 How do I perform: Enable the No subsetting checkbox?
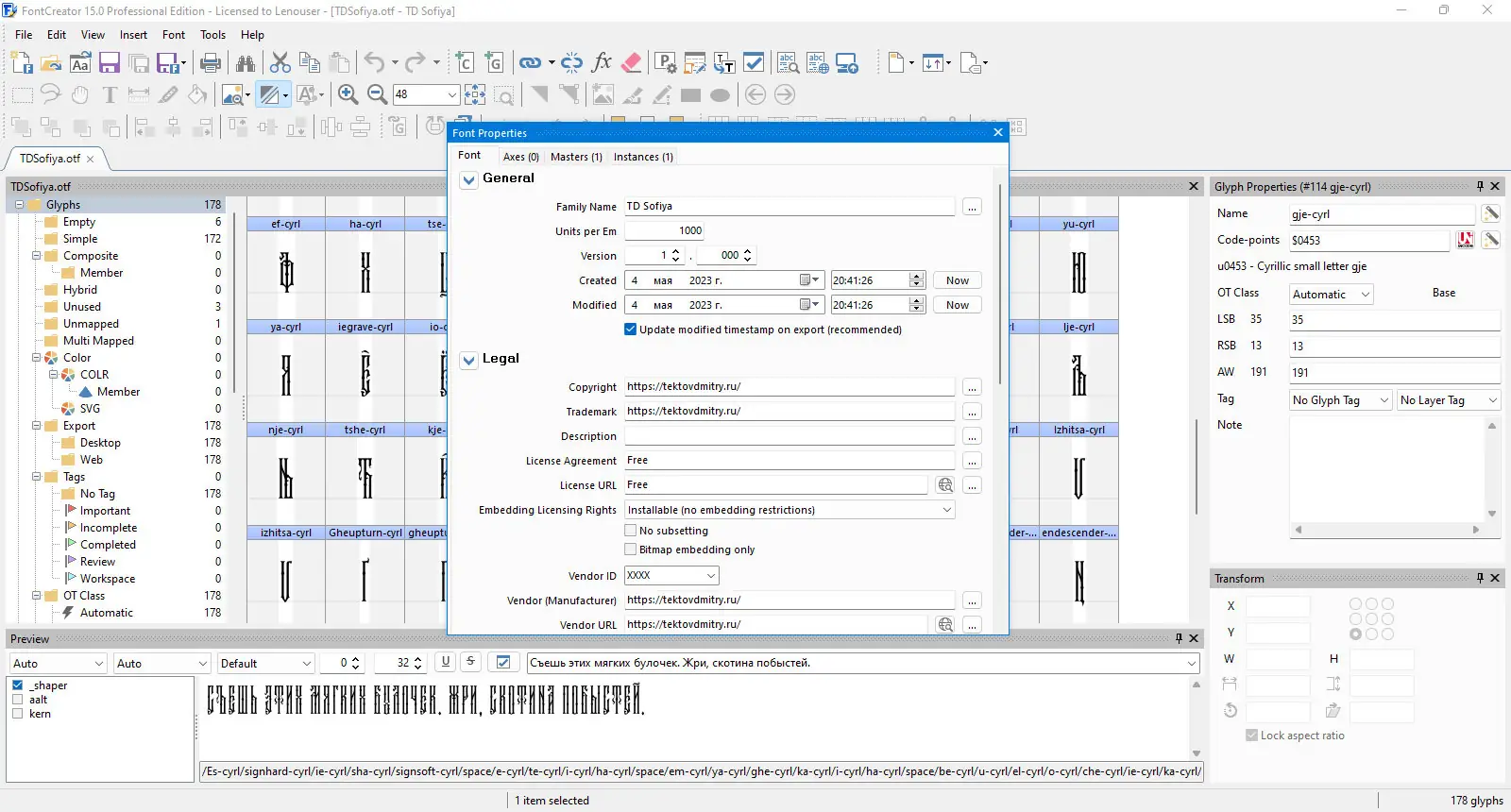tap(630, 531)
